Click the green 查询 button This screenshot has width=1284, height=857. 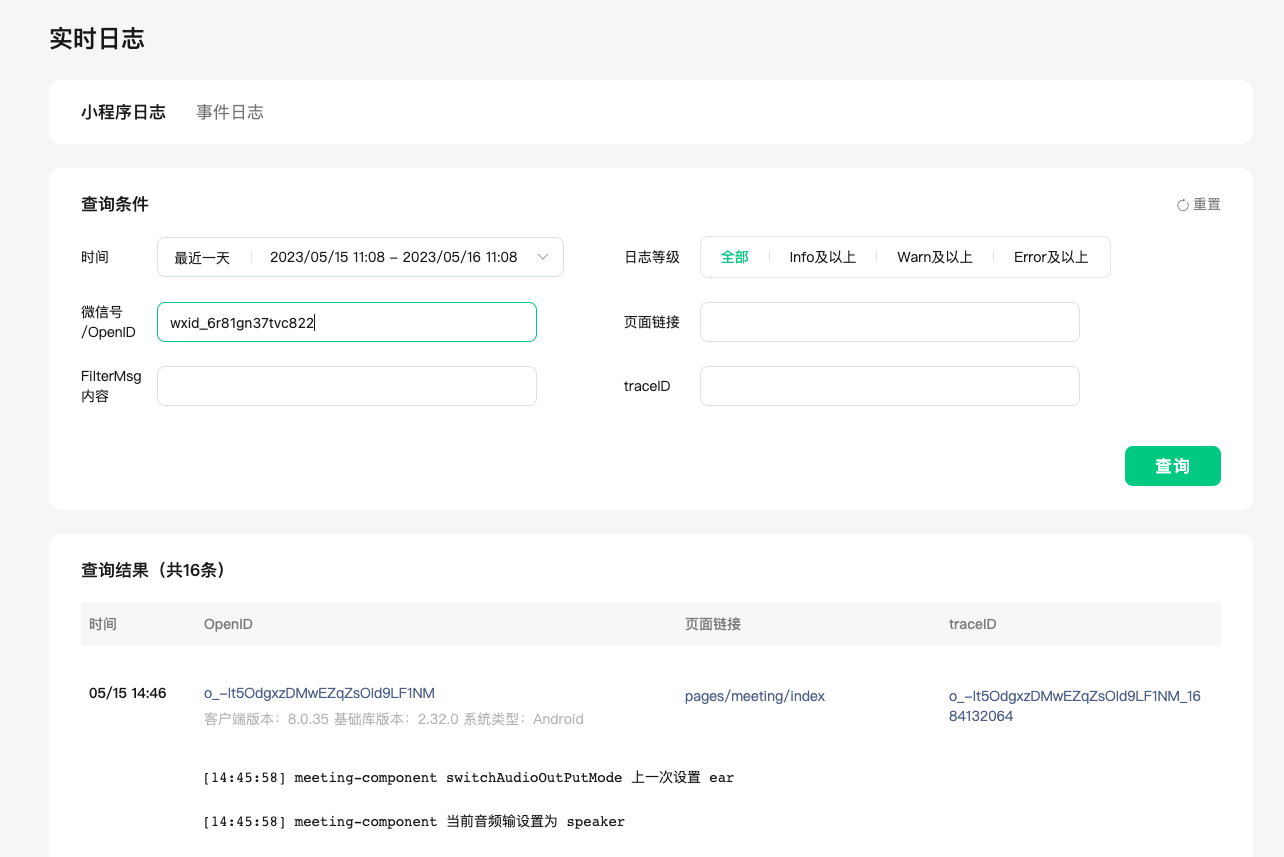[1173, 466]
